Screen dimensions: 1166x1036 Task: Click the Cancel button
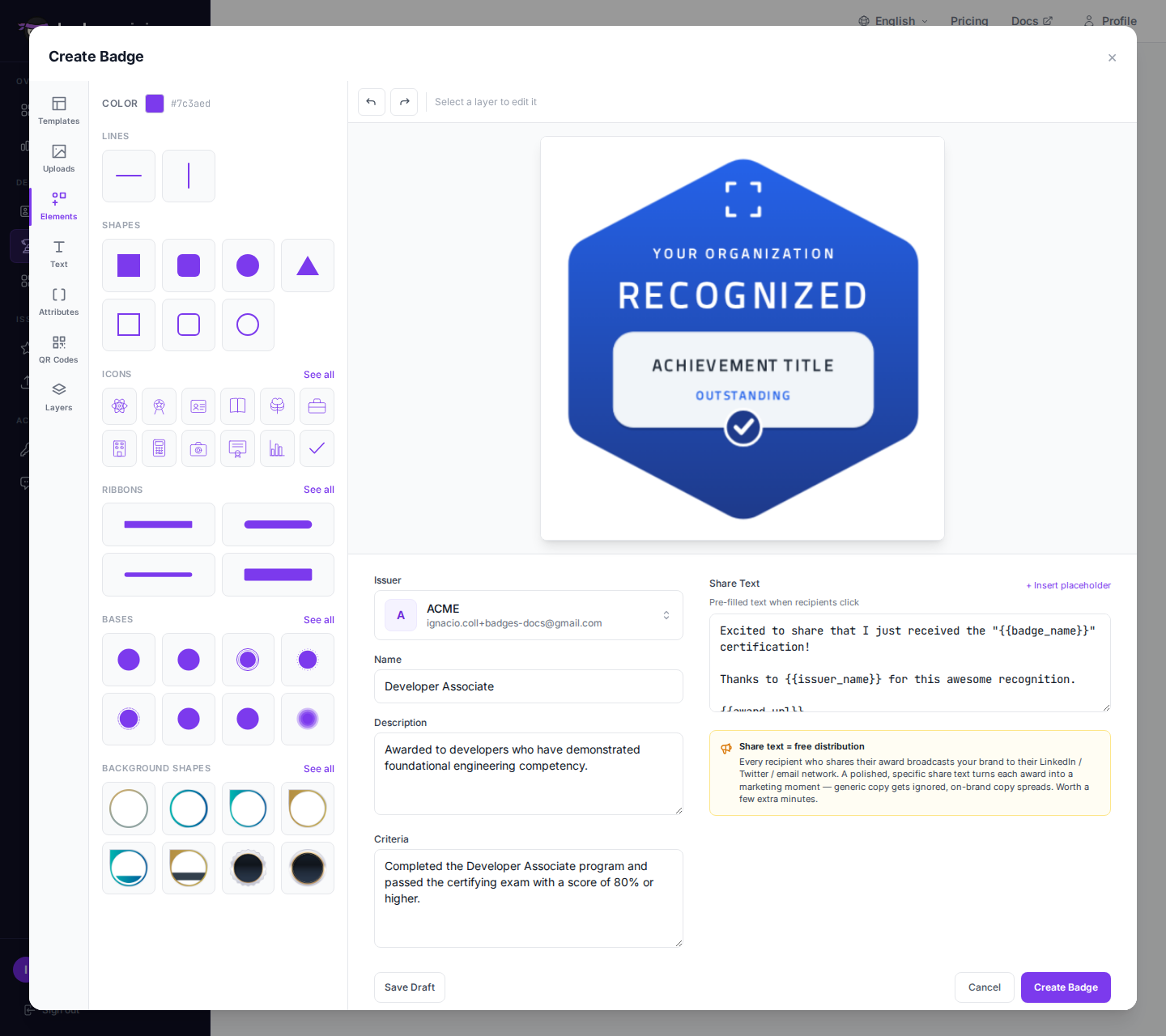click(x=985, y=987)
